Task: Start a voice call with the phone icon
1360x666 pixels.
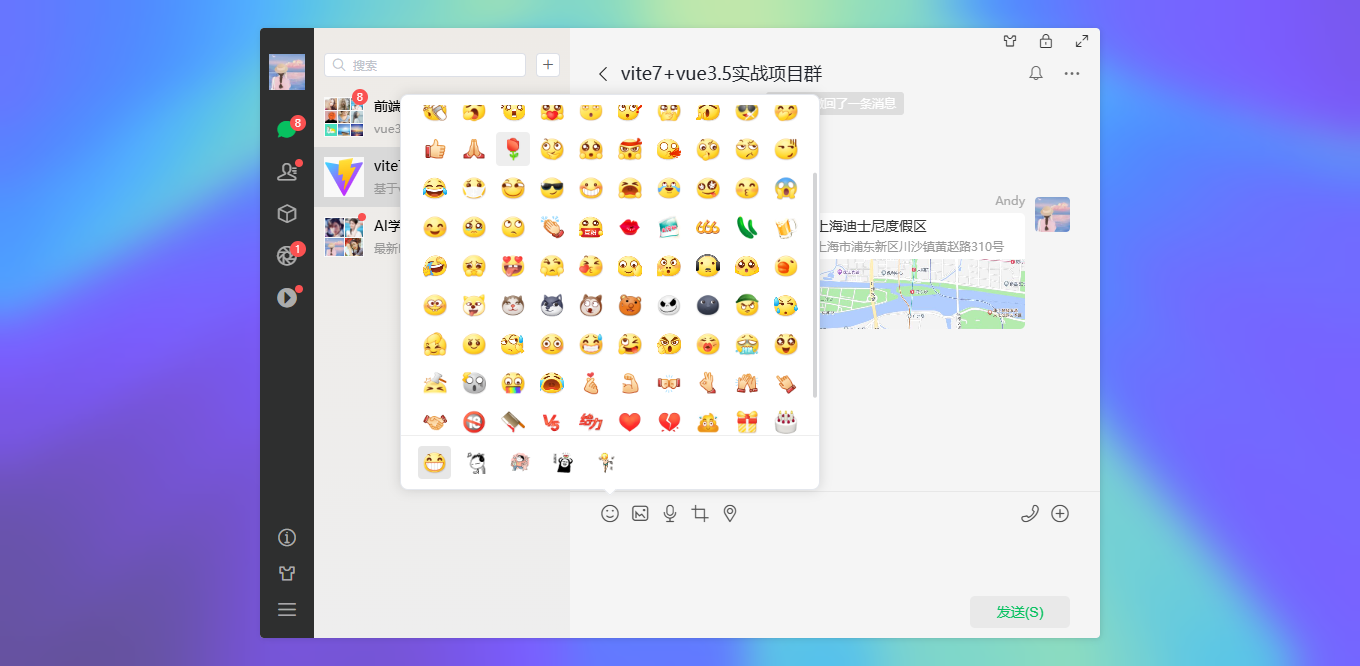Action: click(1030, 513)
